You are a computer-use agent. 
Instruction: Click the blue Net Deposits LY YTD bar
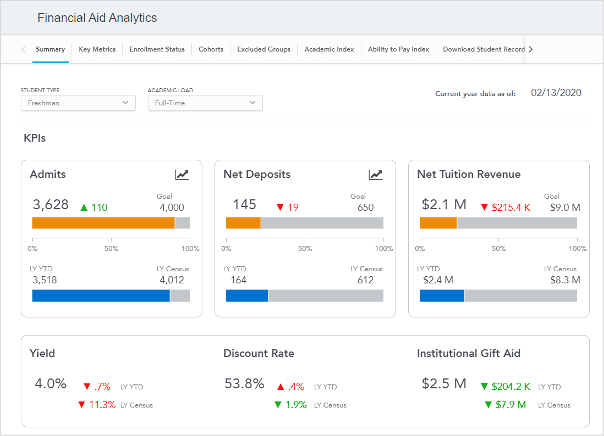[x=246, y=296]
